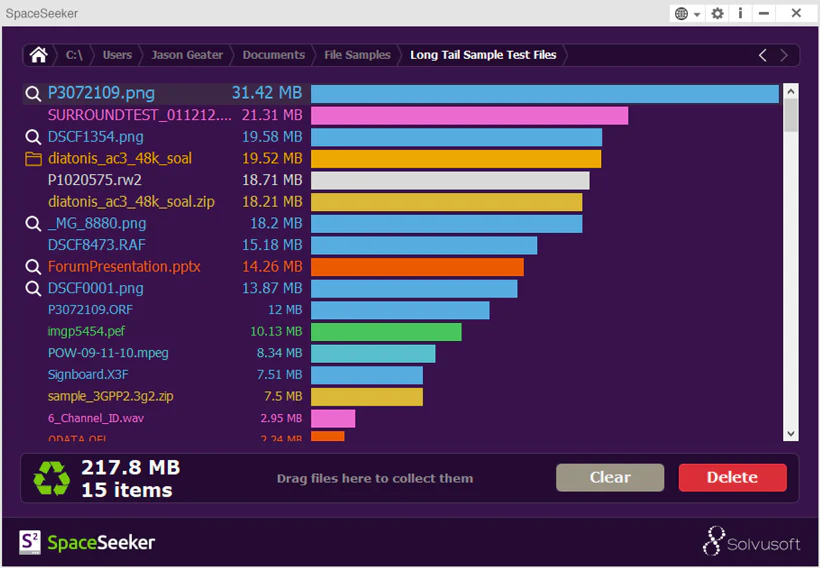
Task: Preview ForumPresentation.pptx via magnifier icon
Action: click(33, 267)
